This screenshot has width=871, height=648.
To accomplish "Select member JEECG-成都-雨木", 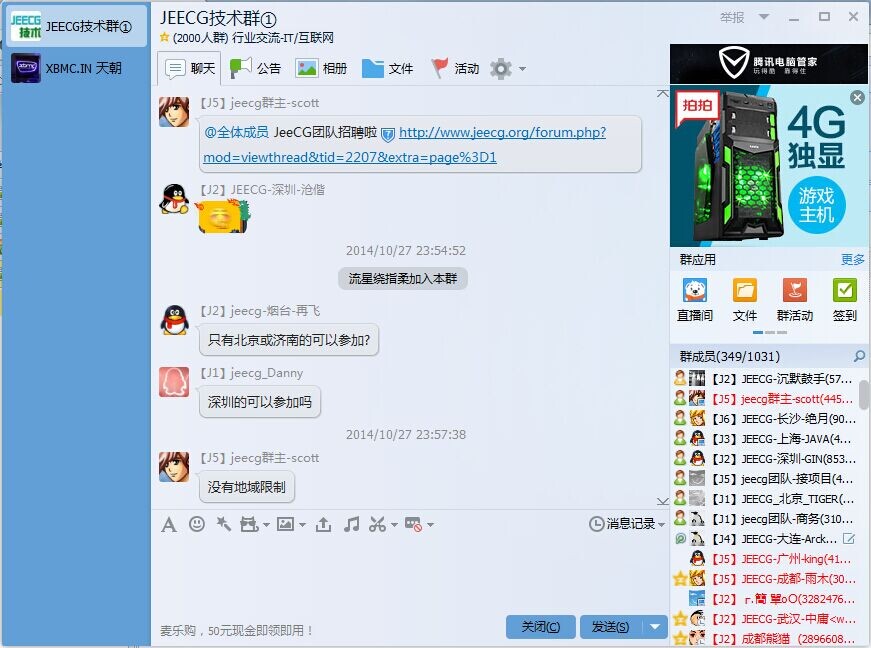I will tap(764, 579).
